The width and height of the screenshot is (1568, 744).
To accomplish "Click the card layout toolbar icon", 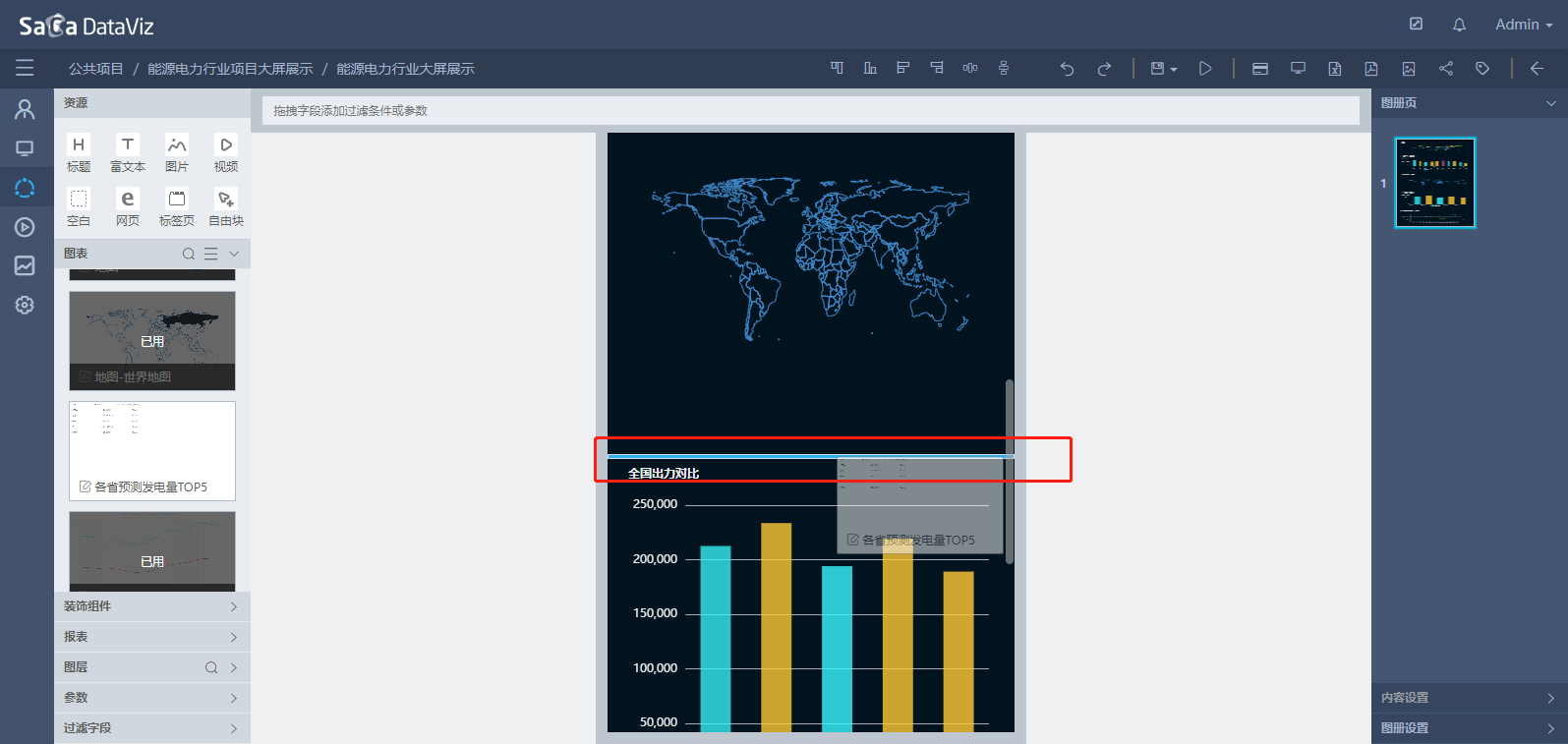I will point(1260,69).
